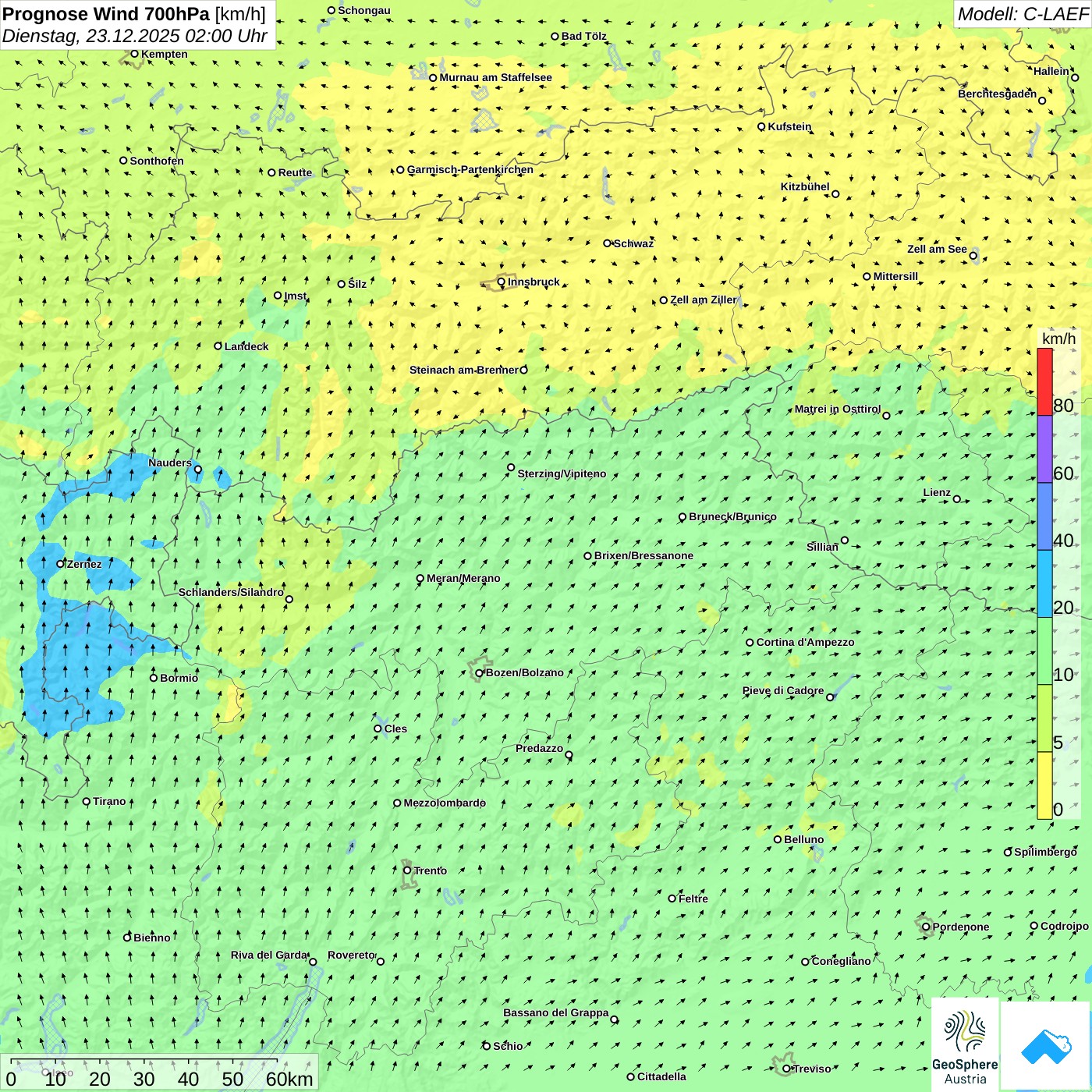The width and height of the screenshot is (1092, 1092).
Task: Click the Cittadella town label
Action: pos(661,1077)
